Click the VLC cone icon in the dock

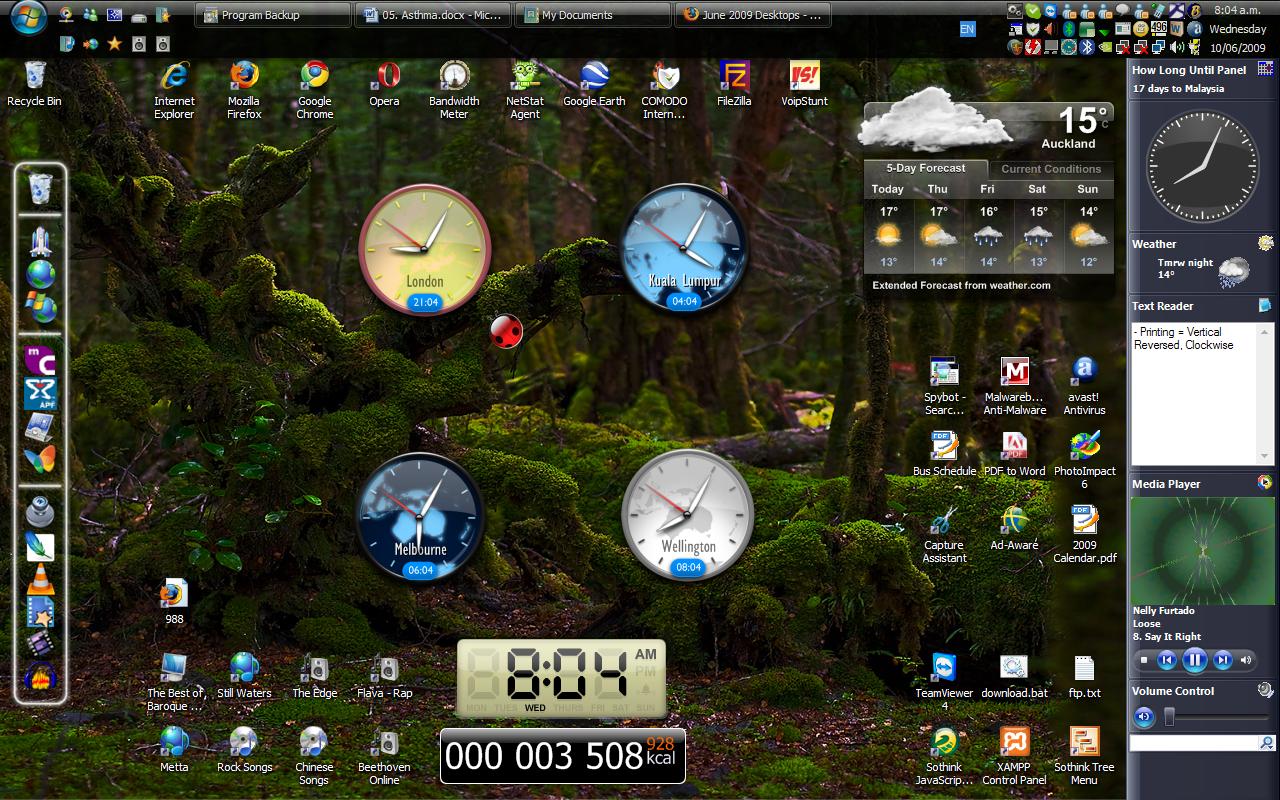coord(40,578)
